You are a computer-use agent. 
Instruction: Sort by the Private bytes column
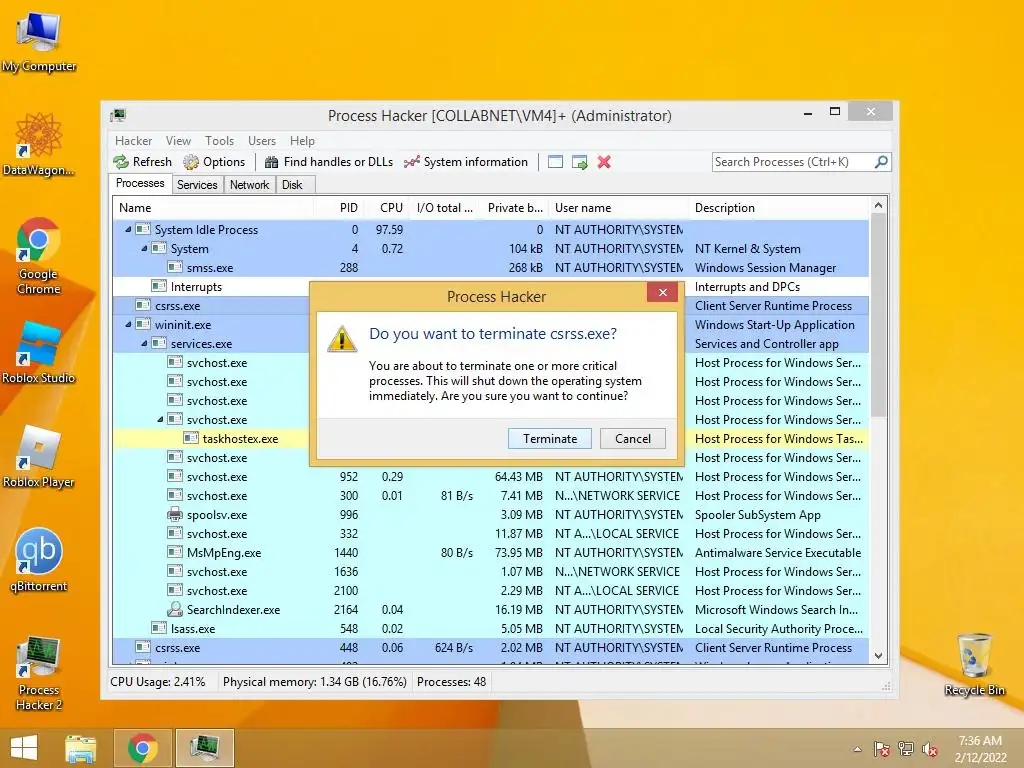click(x=512, y=208)
